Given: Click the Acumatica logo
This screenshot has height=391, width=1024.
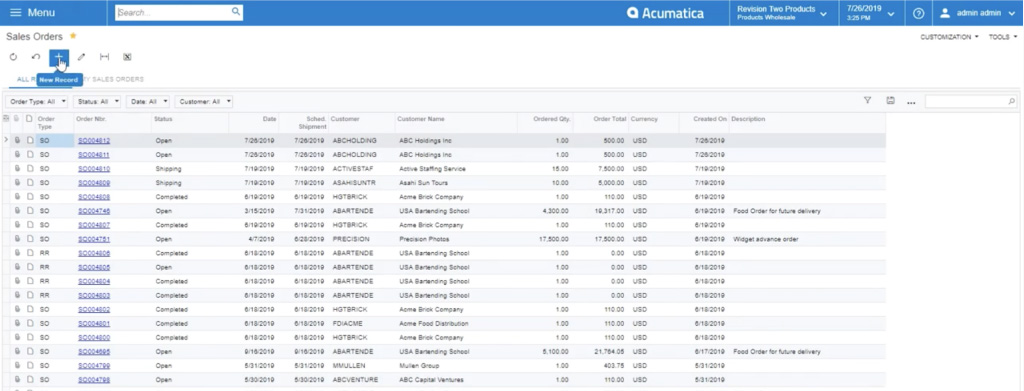Looking at the screenshot, I should [x=665, y=13].
